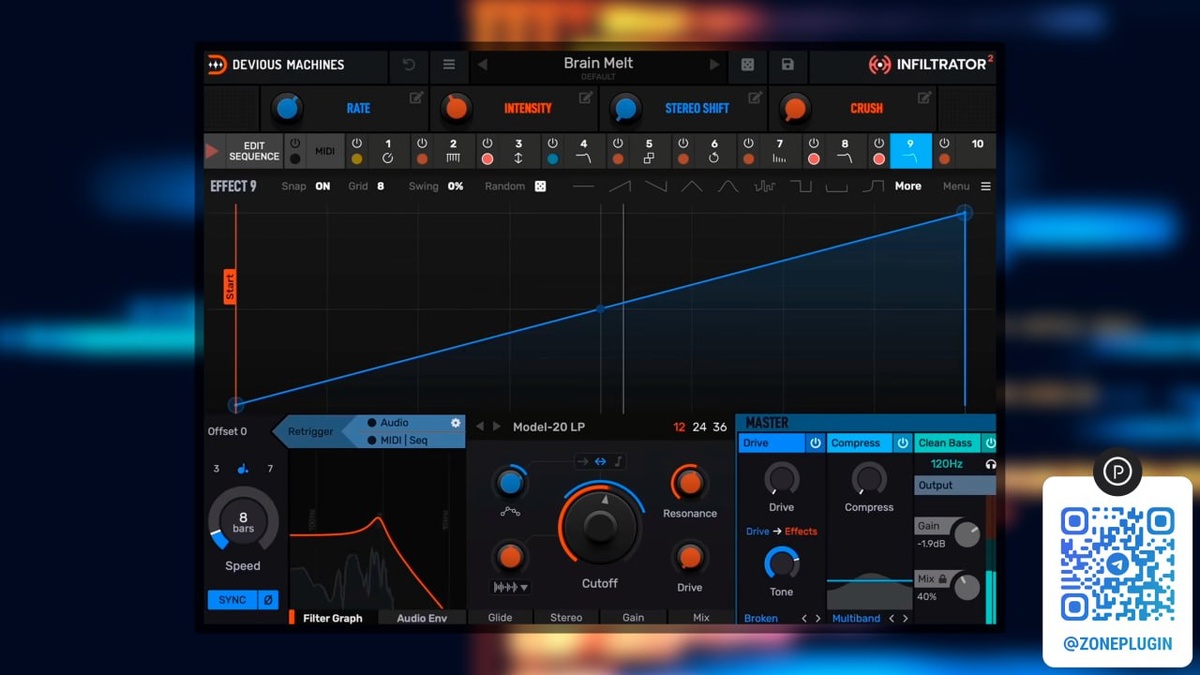
Task: Click the bidirectional arrow modulation icon
Action: coord(600,461)
